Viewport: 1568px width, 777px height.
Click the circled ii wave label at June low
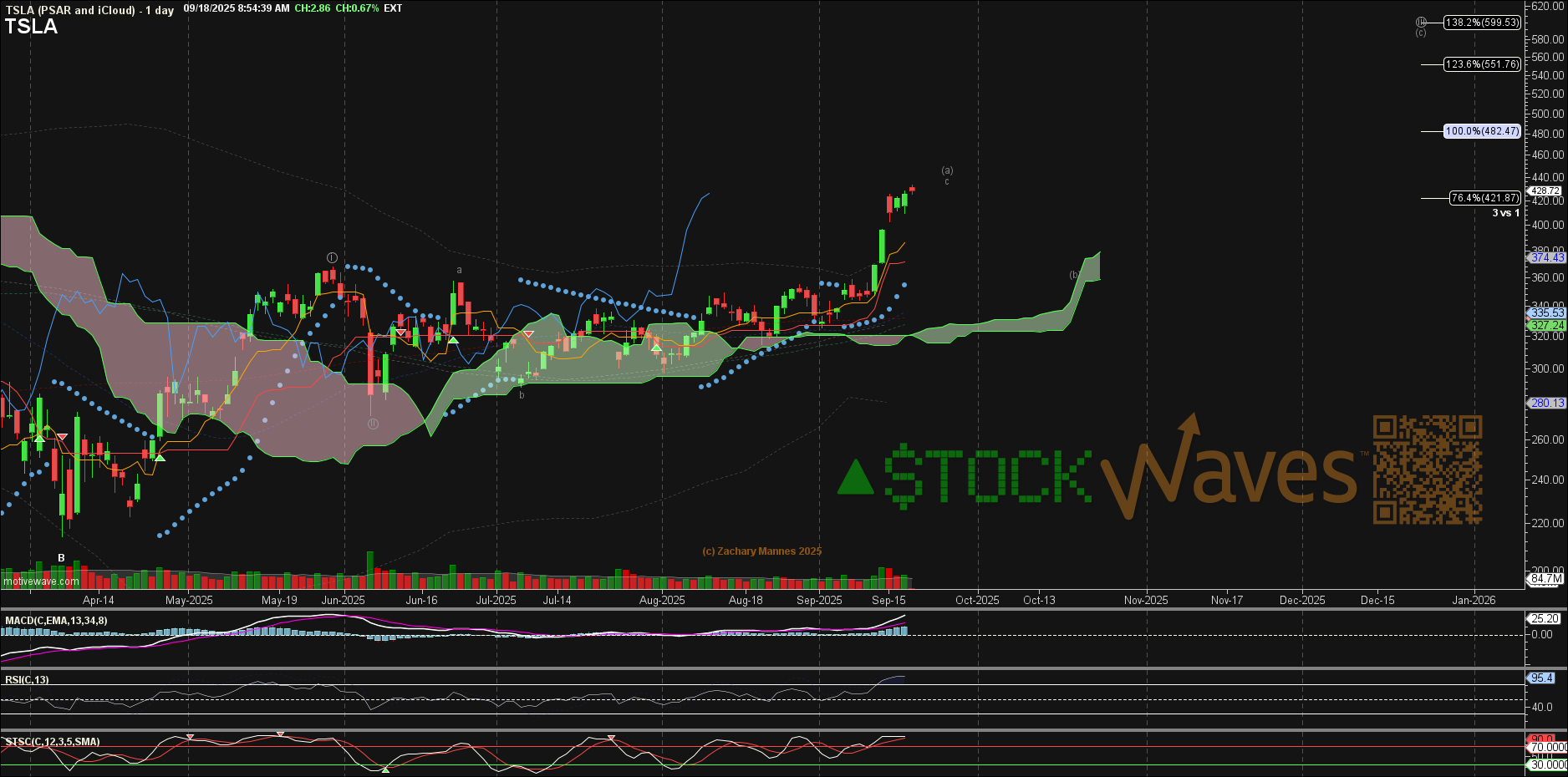click(373, 424)
